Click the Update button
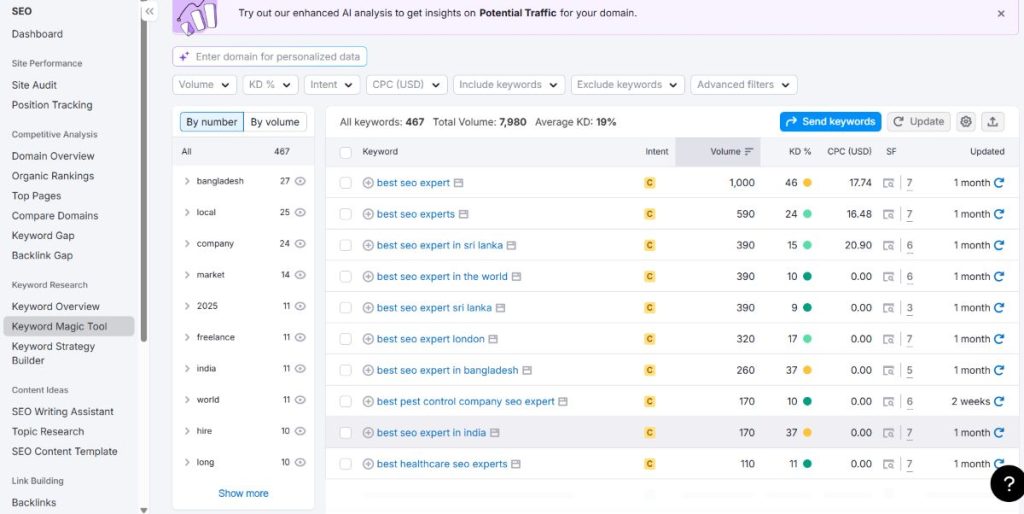 pyautogui.click(x=918, y=121)
